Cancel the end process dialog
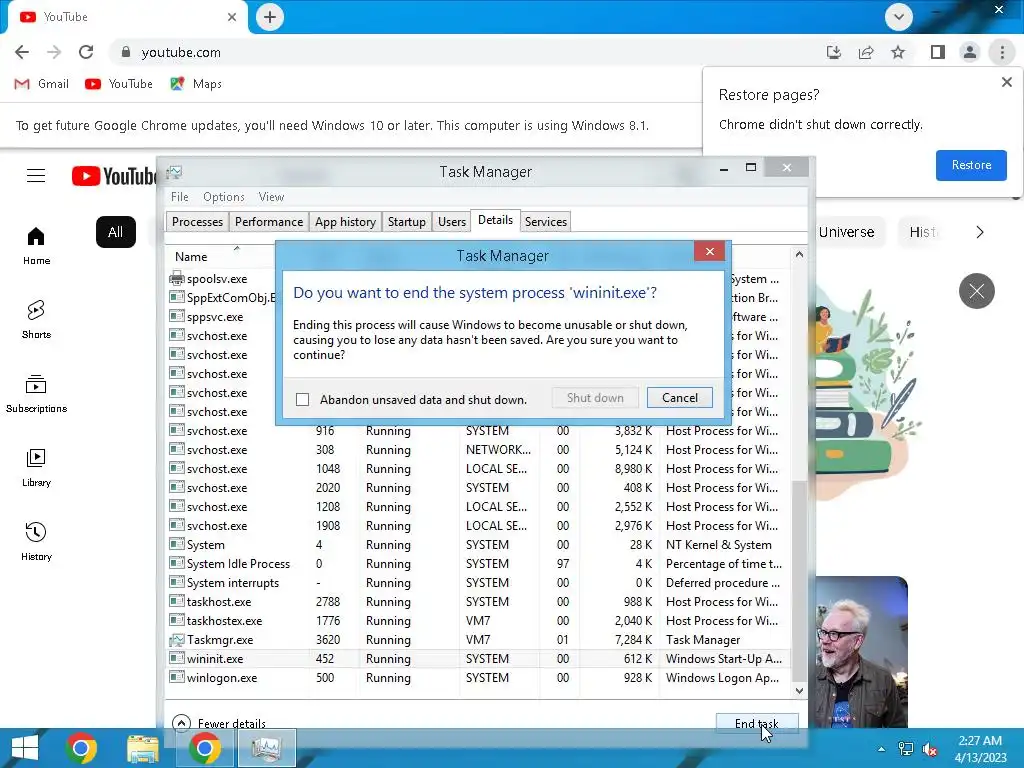This screenshot has width=1024, height=768. [679, 398]
